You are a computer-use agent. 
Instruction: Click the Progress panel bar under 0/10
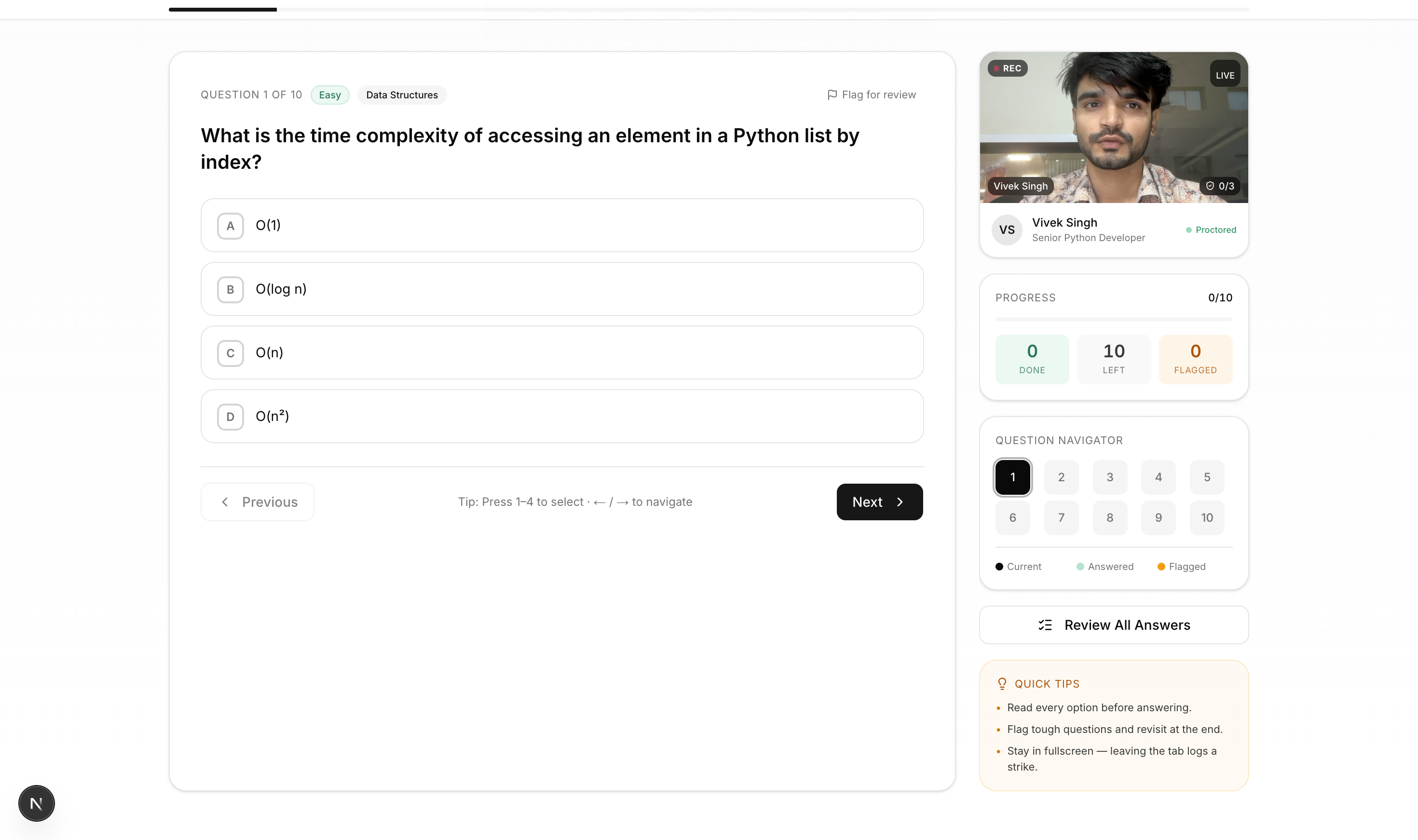pyautogui.click(x=1114, y=319)
